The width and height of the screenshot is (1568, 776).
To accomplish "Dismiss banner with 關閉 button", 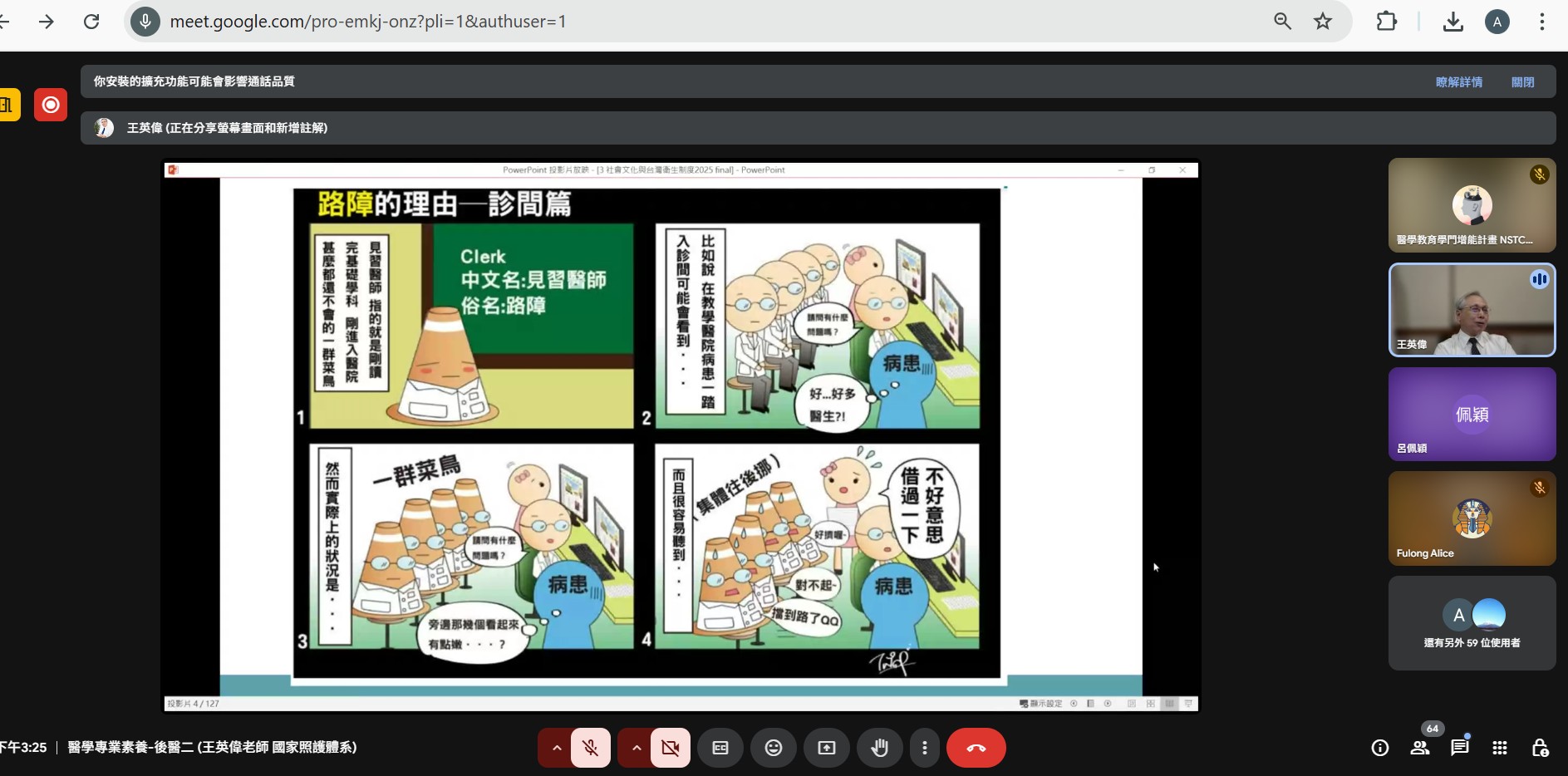I will [1522, 82].
